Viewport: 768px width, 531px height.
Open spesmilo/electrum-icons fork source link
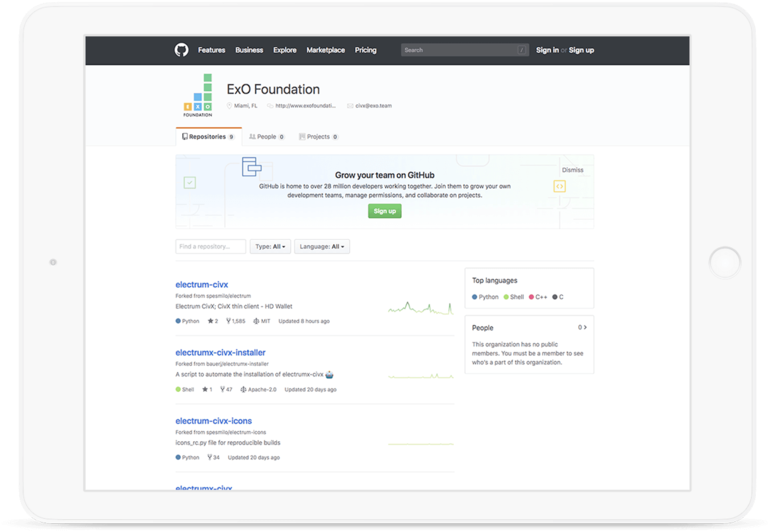click(x=236, y=432)
